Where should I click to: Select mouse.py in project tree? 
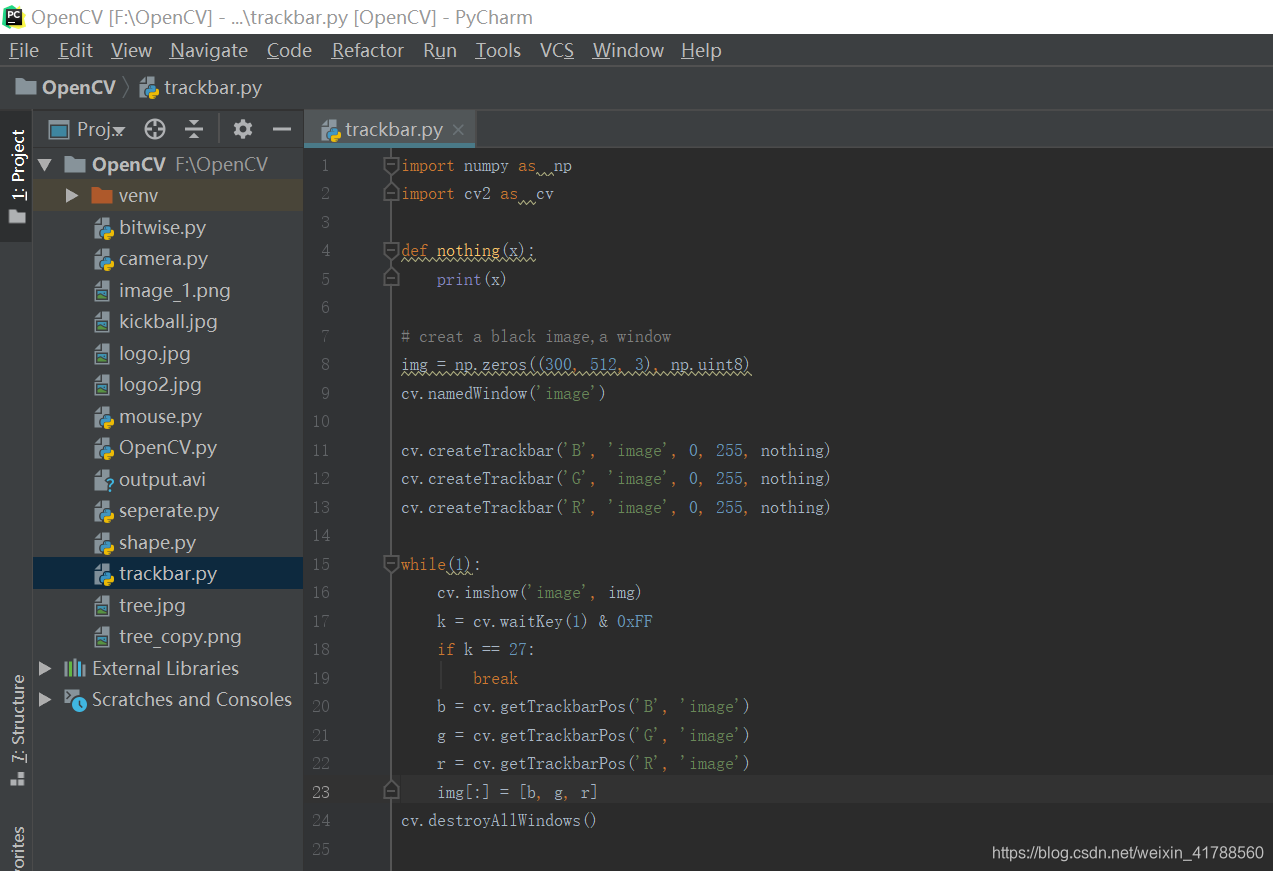(160, 416)
